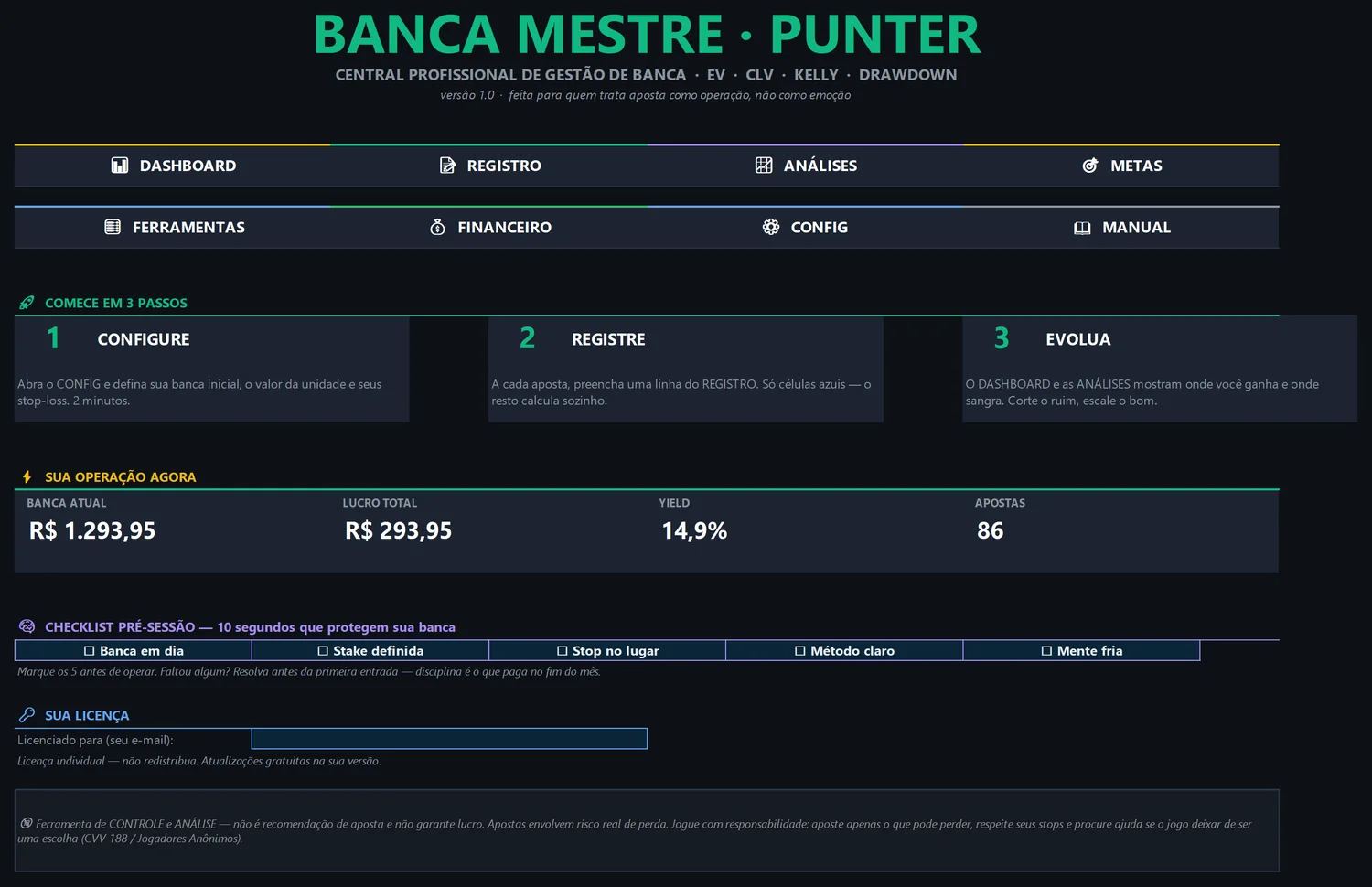The height and width of the screenshot is (887, 1372).
Task: Switch to the ANÁLISES tab
Action: point(806,166)
